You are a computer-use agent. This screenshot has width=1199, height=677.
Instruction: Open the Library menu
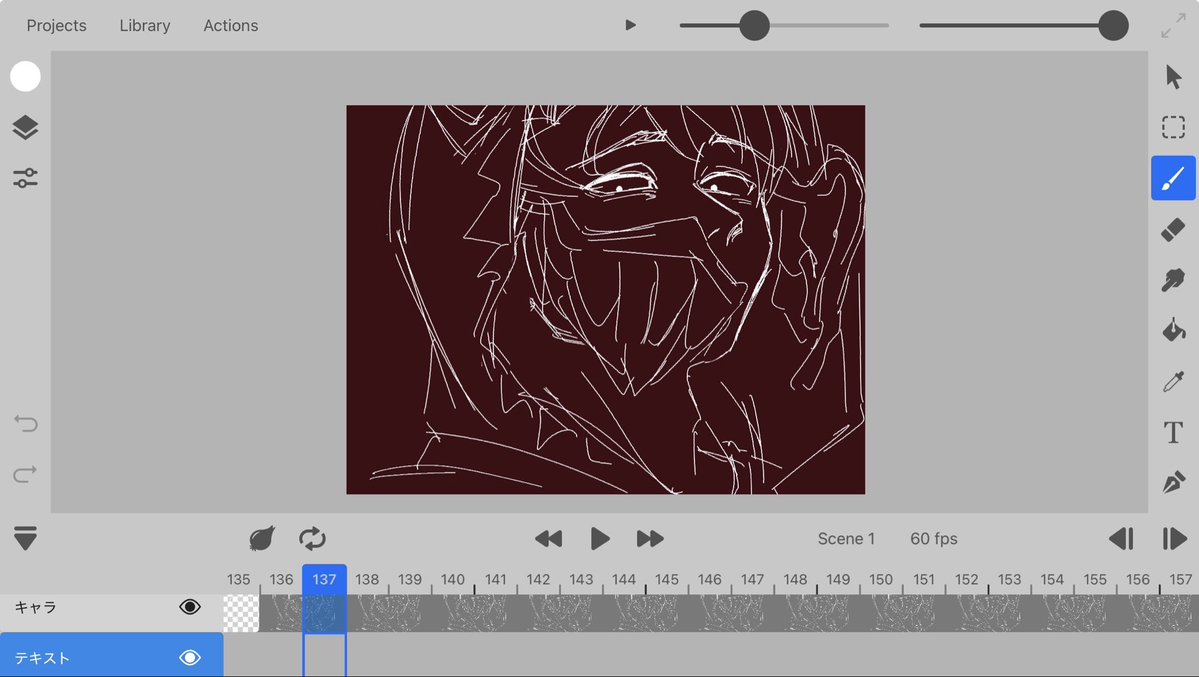(x=145, y=25)
